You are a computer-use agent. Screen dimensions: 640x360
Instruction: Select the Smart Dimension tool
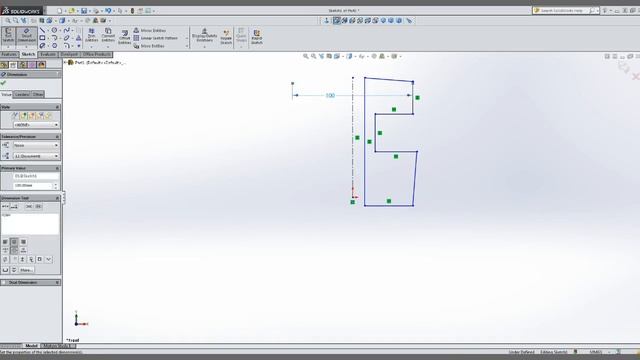[27, 35]
